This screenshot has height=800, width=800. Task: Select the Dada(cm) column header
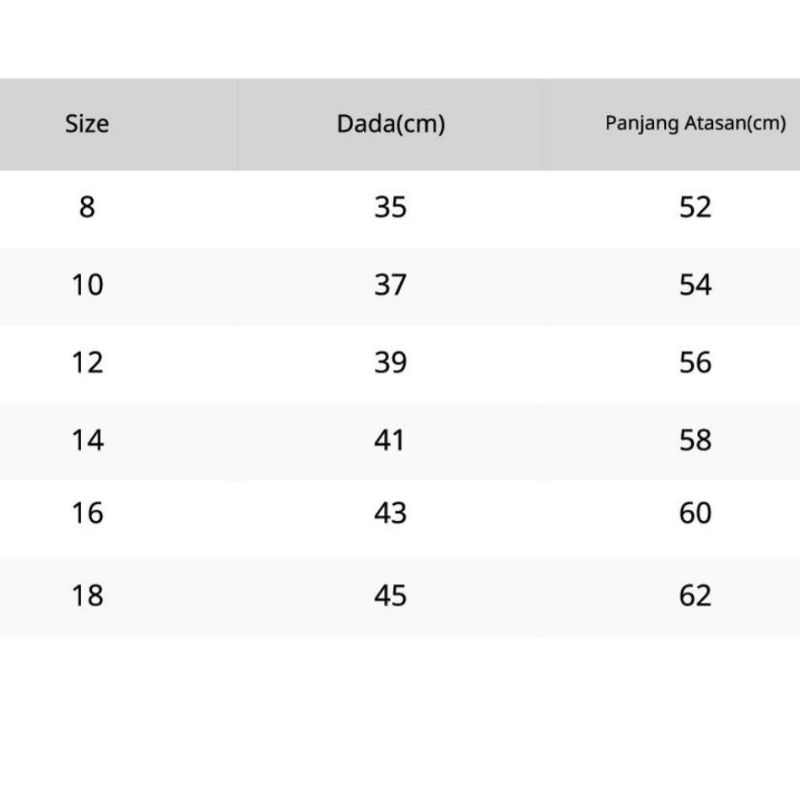[x=390, y=125]
